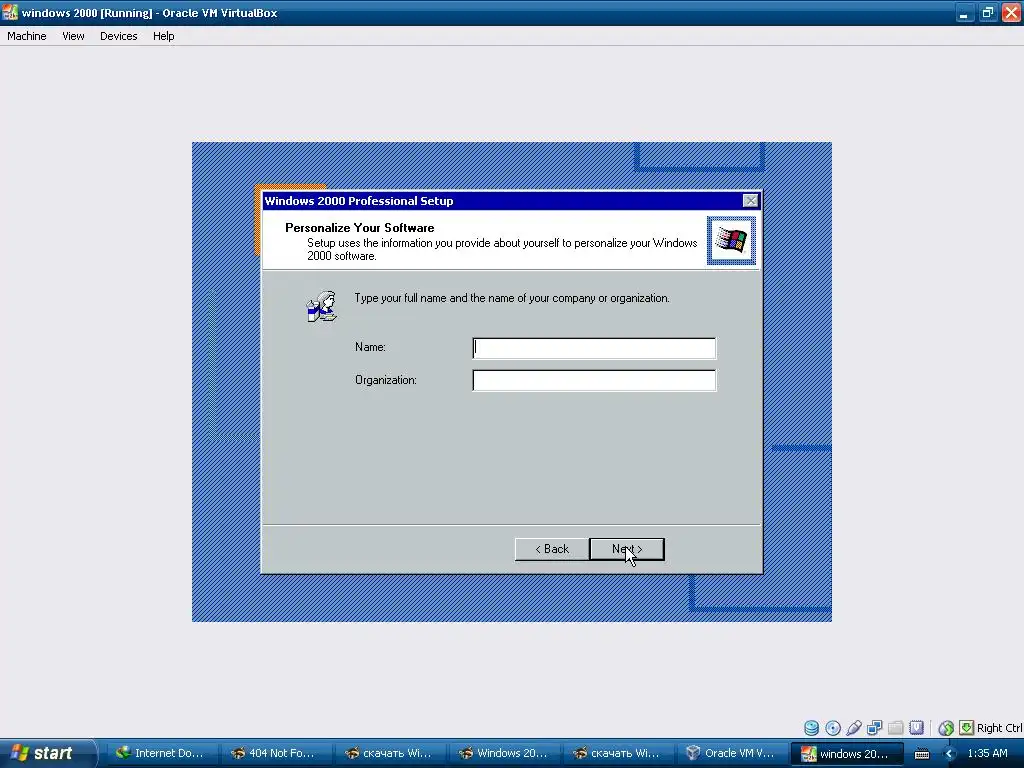Switch to Windows 20... browser taskbar window
The image size is (1024, 768).
pos(504,753)
